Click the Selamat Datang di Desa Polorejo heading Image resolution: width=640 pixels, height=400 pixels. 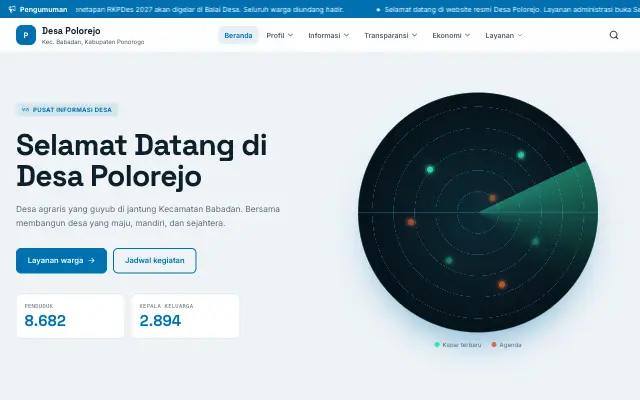tap(141, 160)
